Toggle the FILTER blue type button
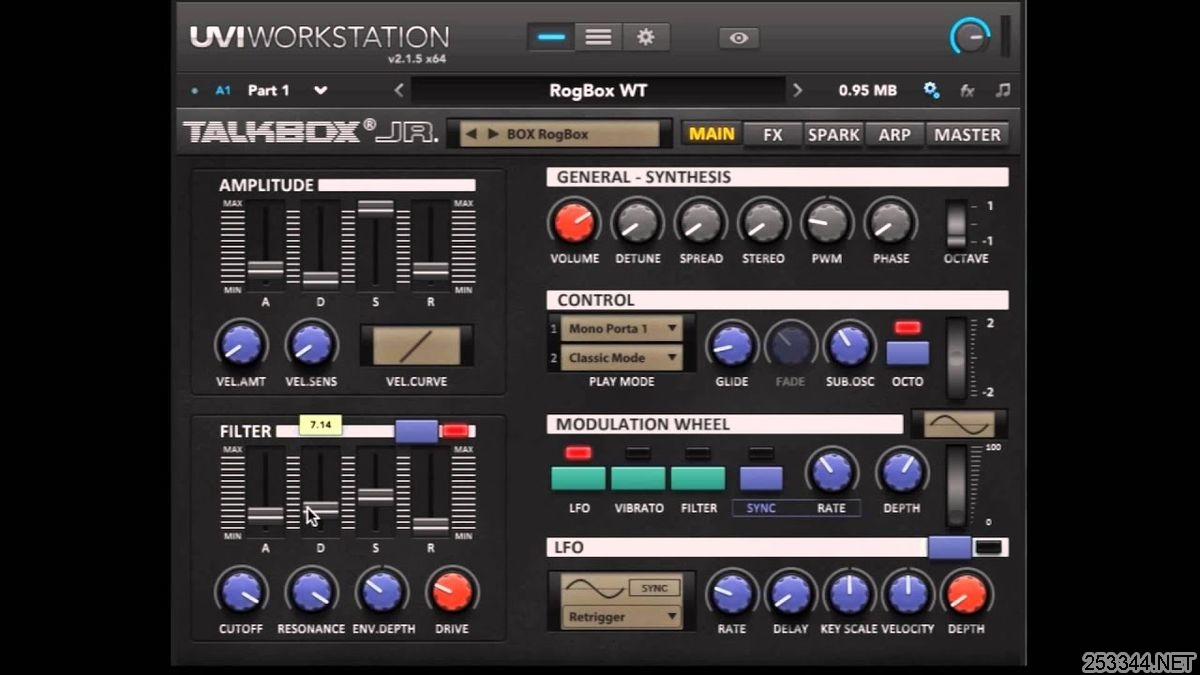 416,431
